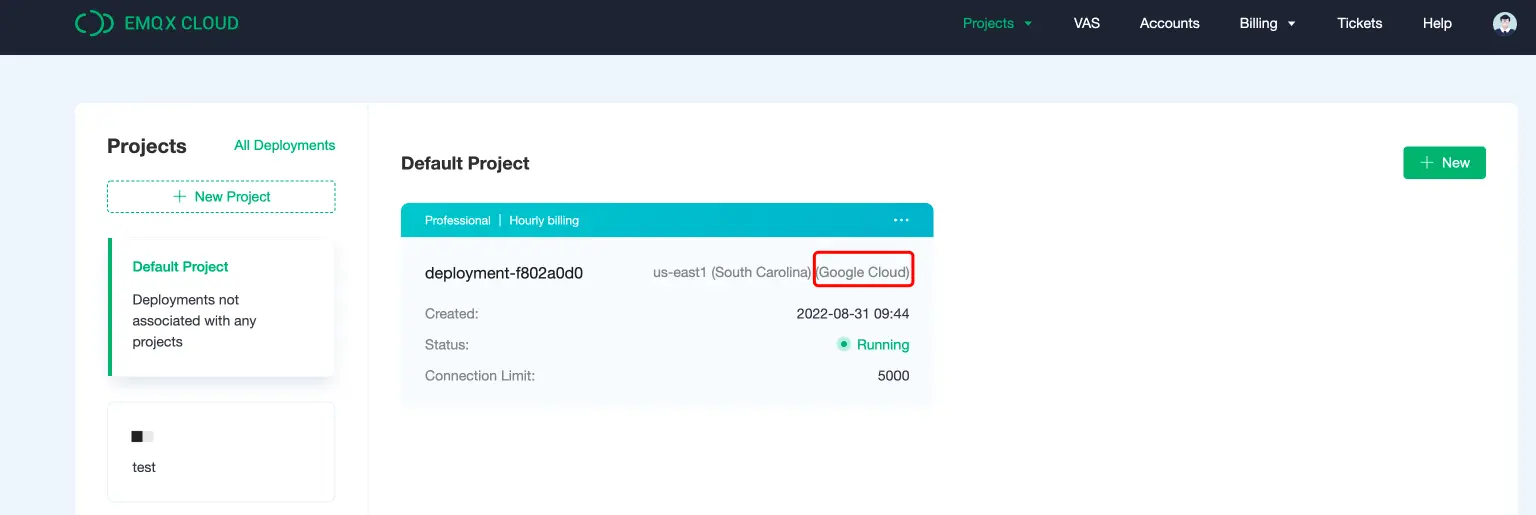Go to the Accounts page
This screenshot has height=515, width=1536.
tap(1169, 23)
